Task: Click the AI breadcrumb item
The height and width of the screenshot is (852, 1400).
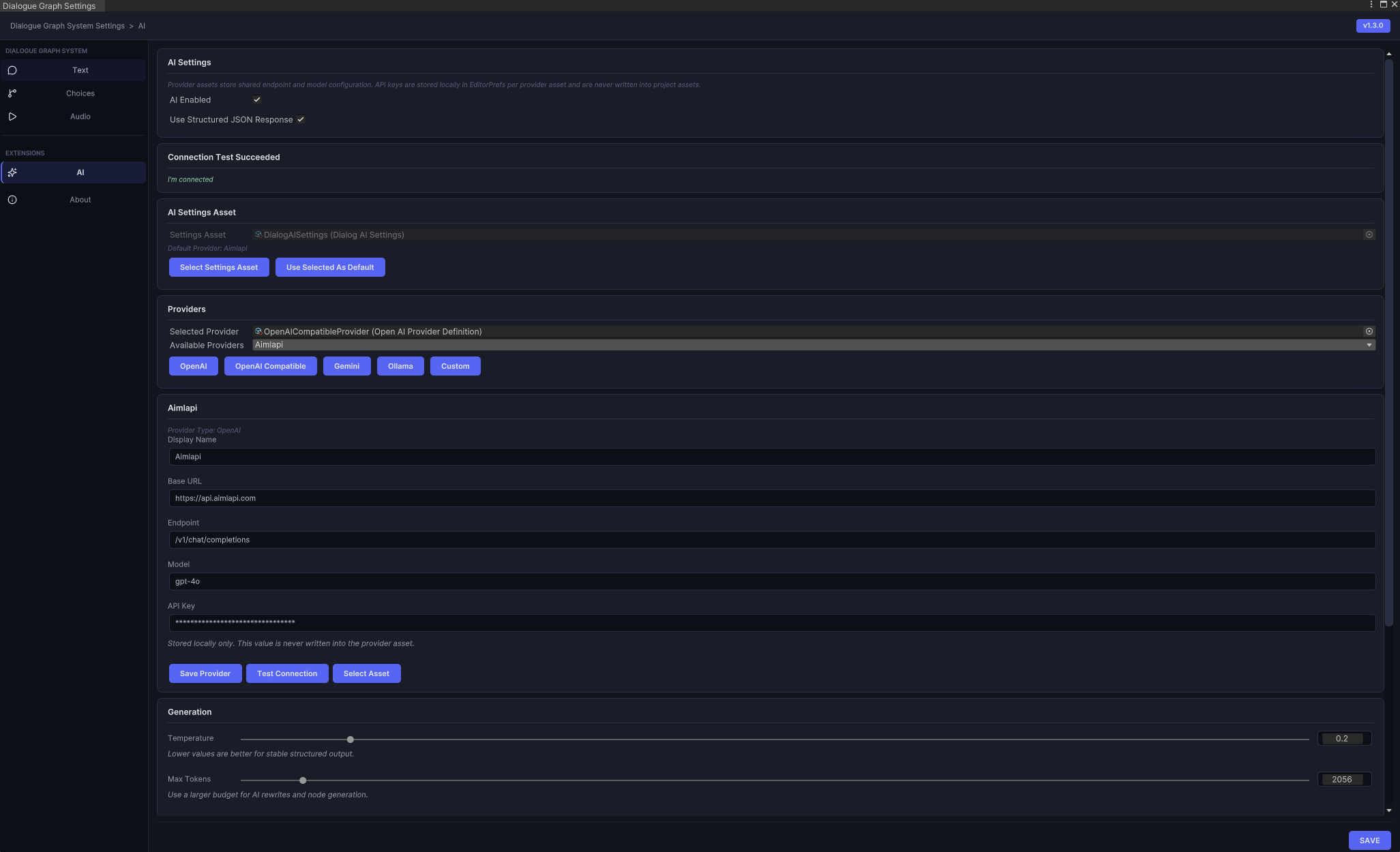Action: (142, 26)
